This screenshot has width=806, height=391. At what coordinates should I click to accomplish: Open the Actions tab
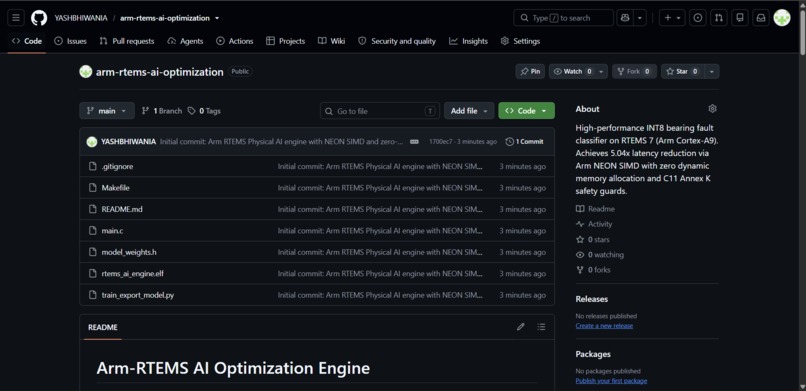(234, 41)
